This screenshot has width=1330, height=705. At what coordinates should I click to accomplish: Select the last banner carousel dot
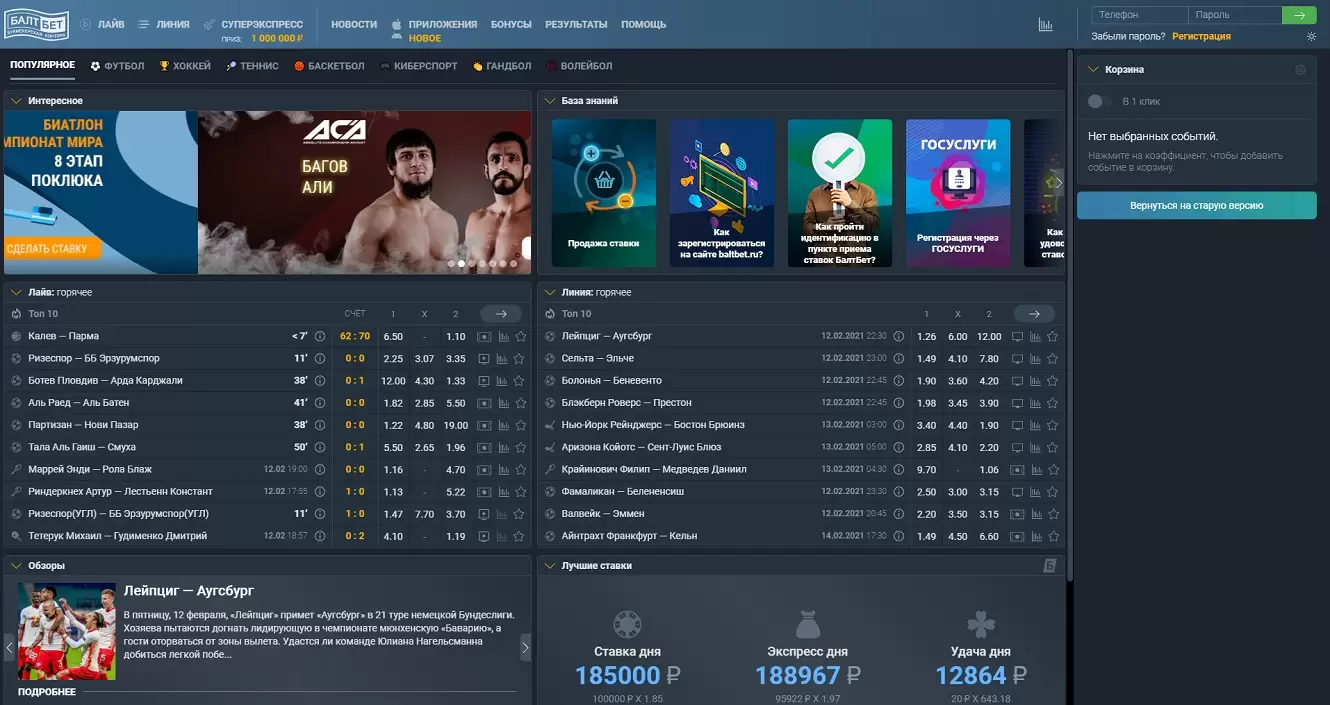click(514, 264)
